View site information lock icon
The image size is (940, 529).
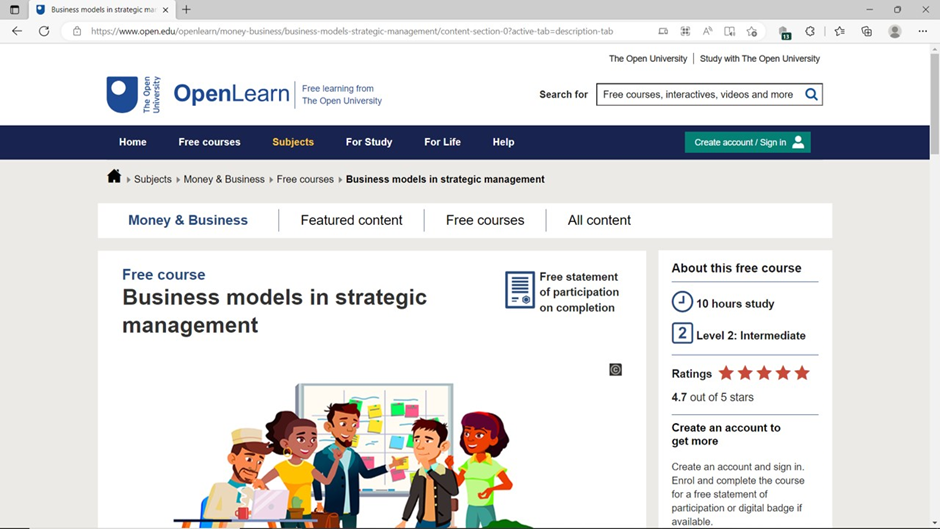77,31
